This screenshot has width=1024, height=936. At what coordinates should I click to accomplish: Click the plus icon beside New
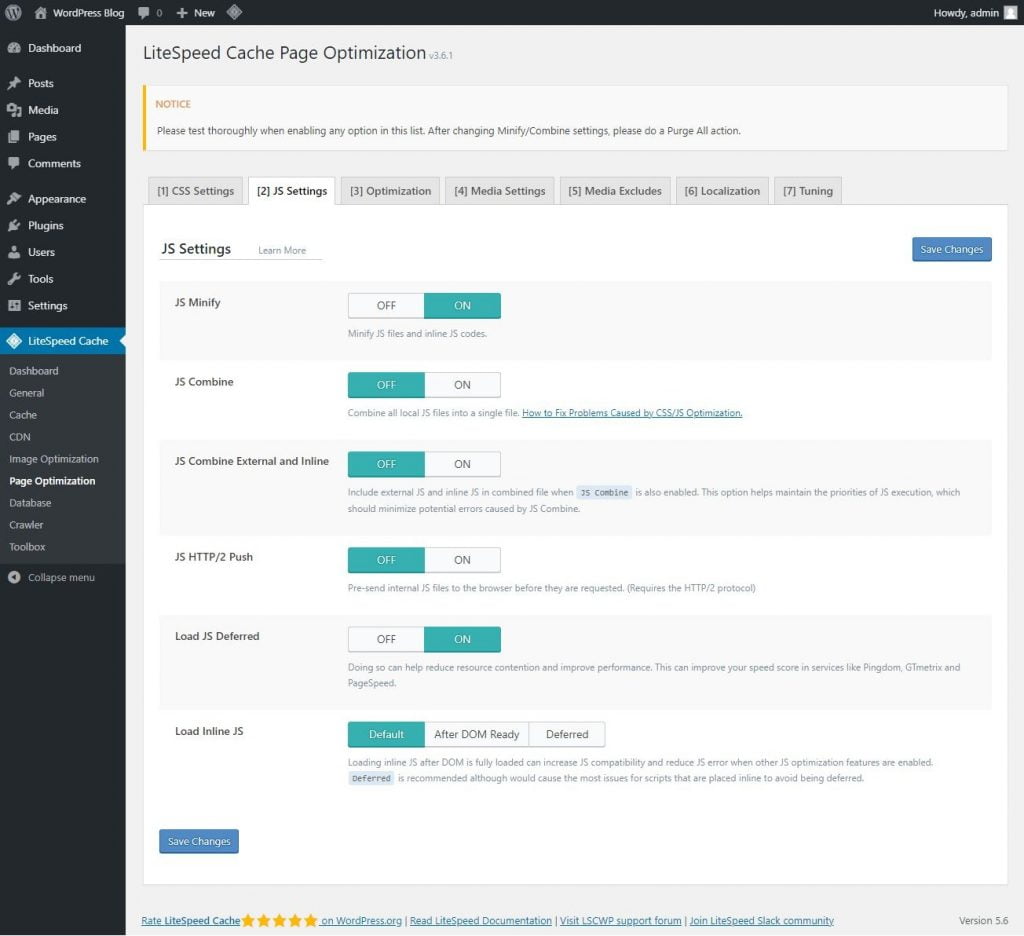182,12
